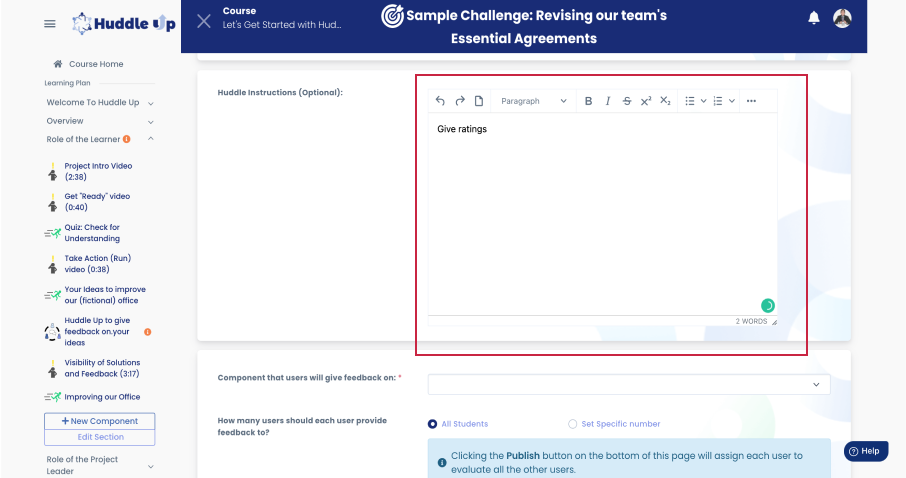This screenshot has width=906, height=478.
Task: Apply subscript formatting
Action: coord(665,101)
